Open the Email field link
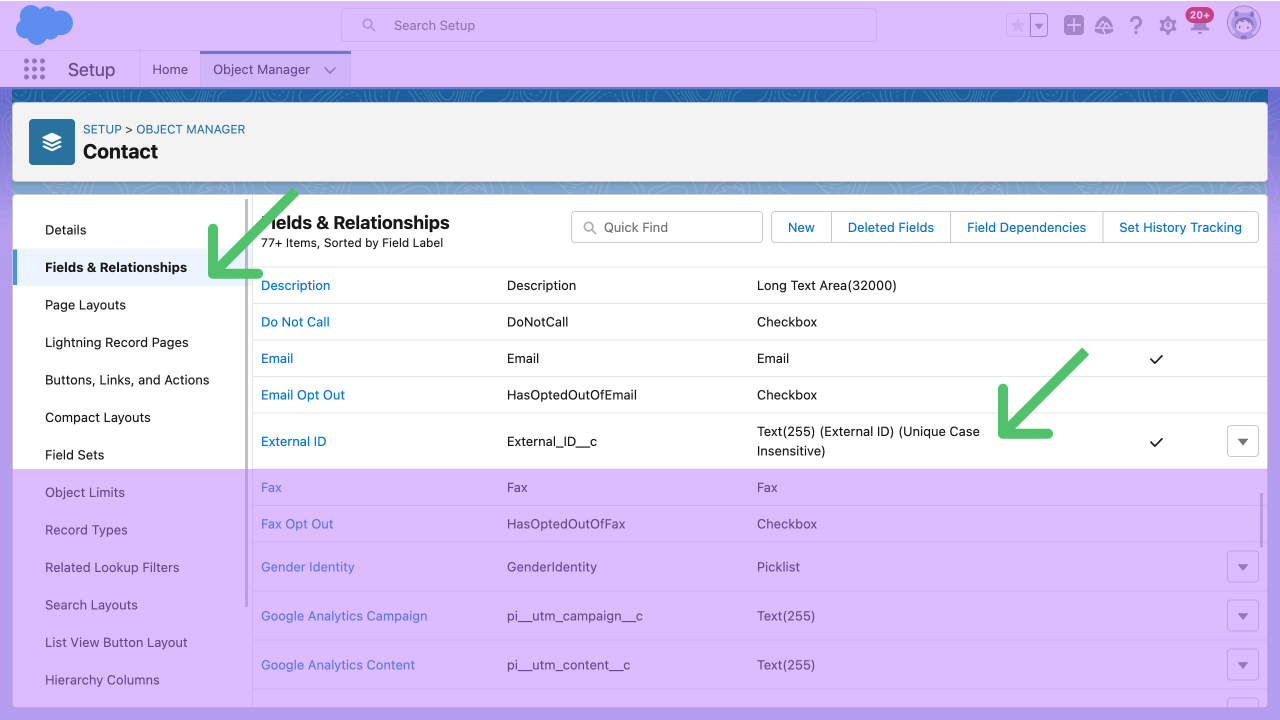 277,358
